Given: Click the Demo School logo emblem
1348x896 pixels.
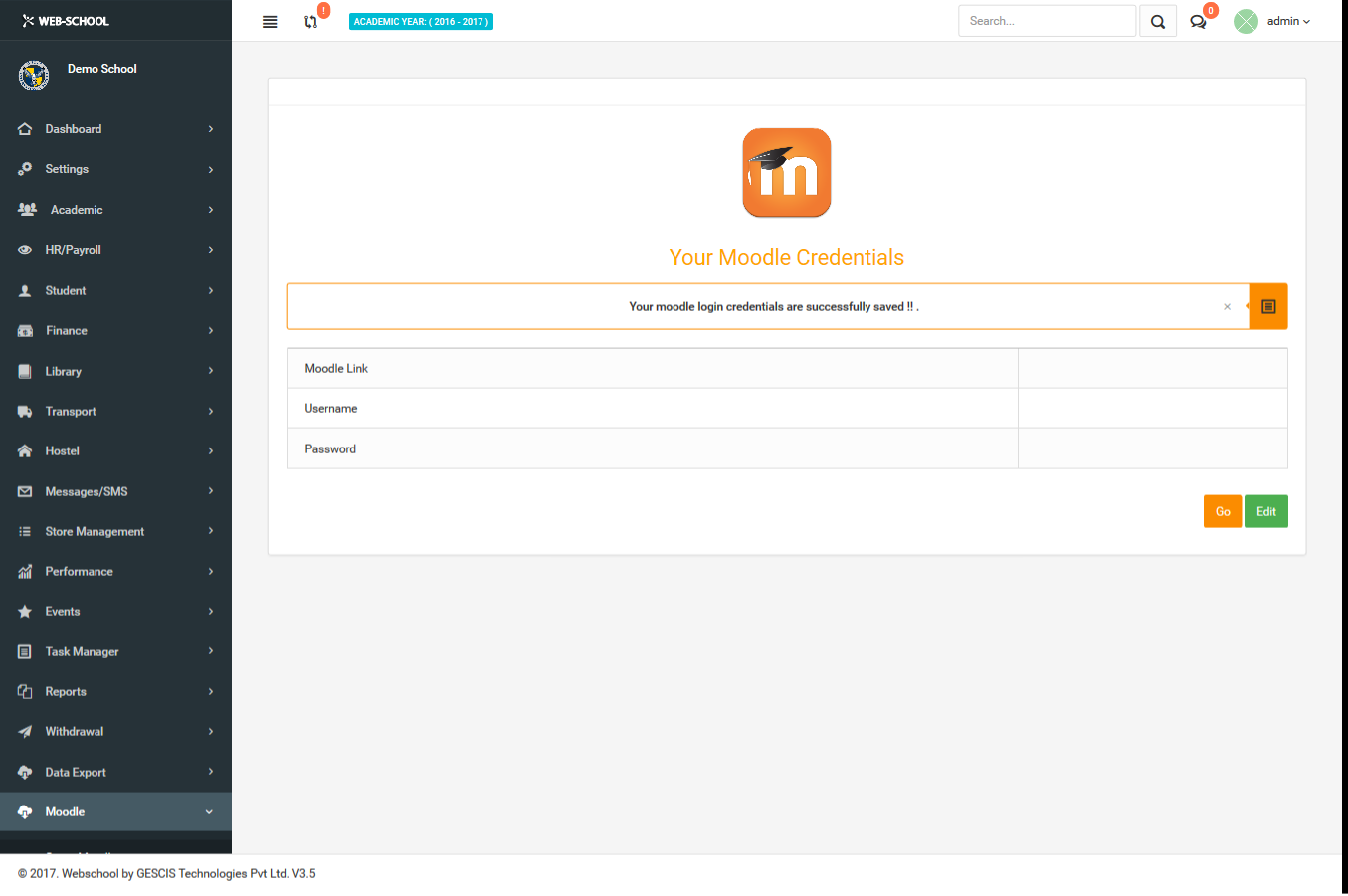Looking at the screenshot, I should tap(34, 76).
